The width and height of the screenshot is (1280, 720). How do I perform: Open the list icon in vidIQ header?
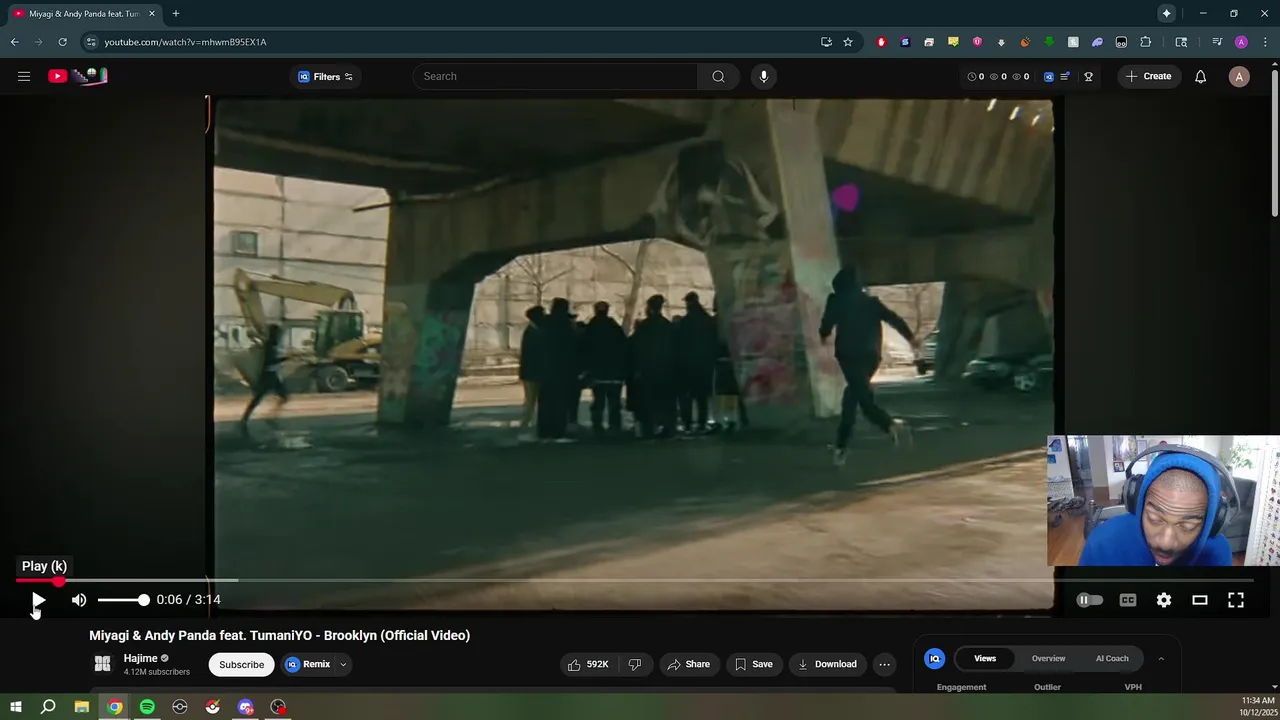[1066, 77]
